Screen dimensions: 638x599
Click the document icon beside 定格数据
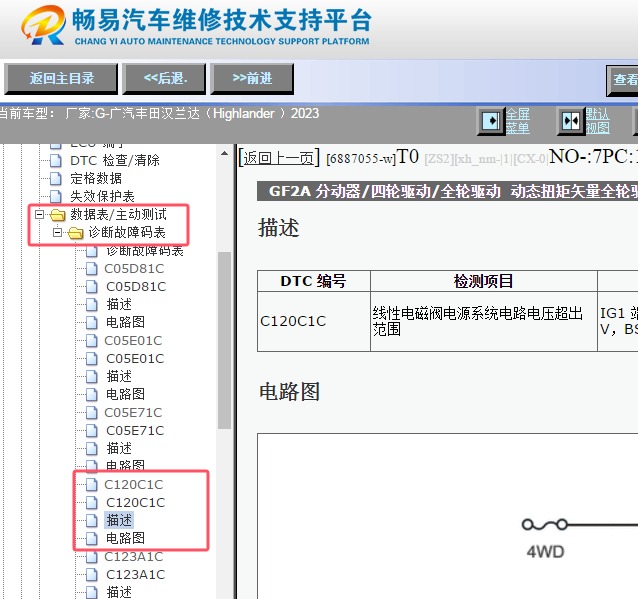[x=55, y=178]
